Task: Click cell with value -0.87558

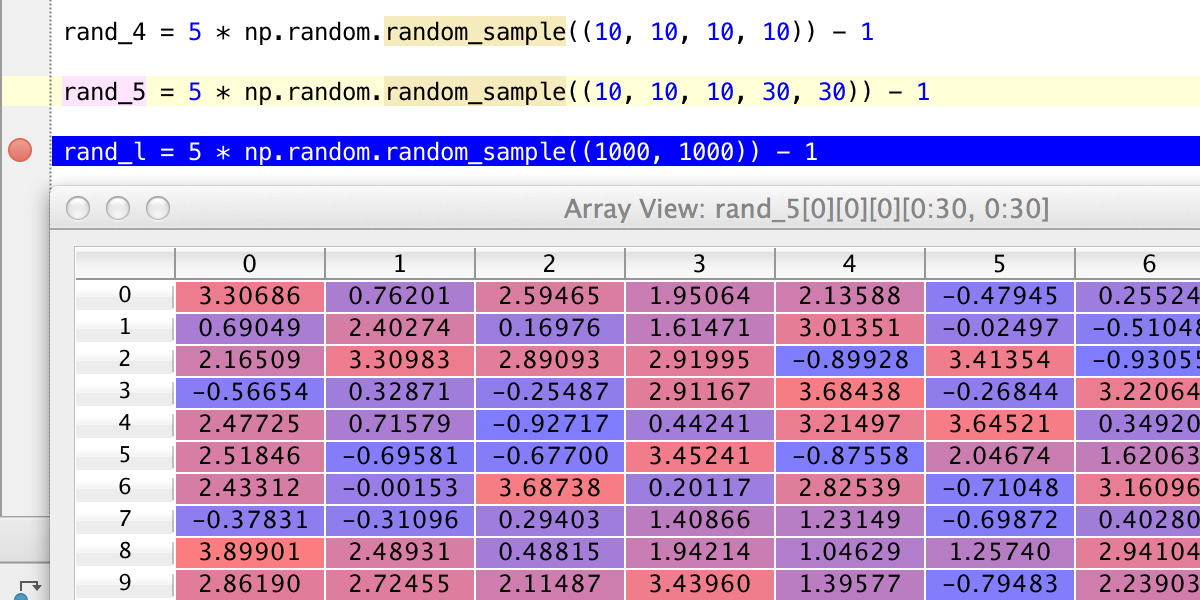Action: 850,456
